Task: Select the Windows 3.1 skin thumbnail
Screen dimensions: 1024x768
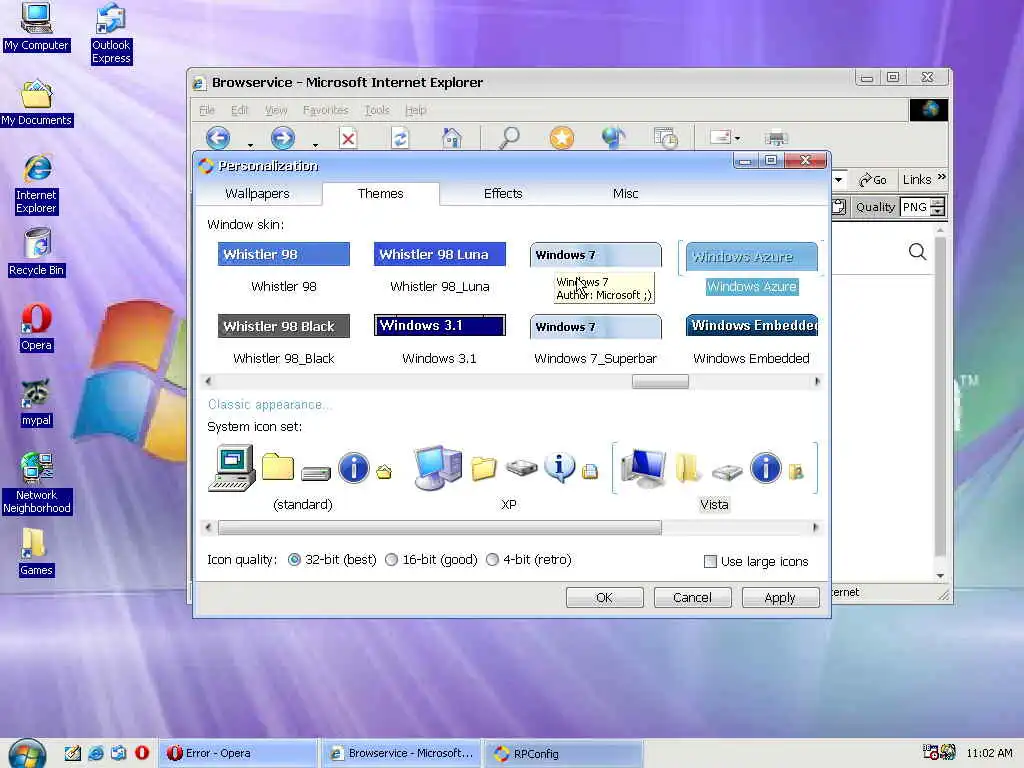Action: tap(440, 325)
